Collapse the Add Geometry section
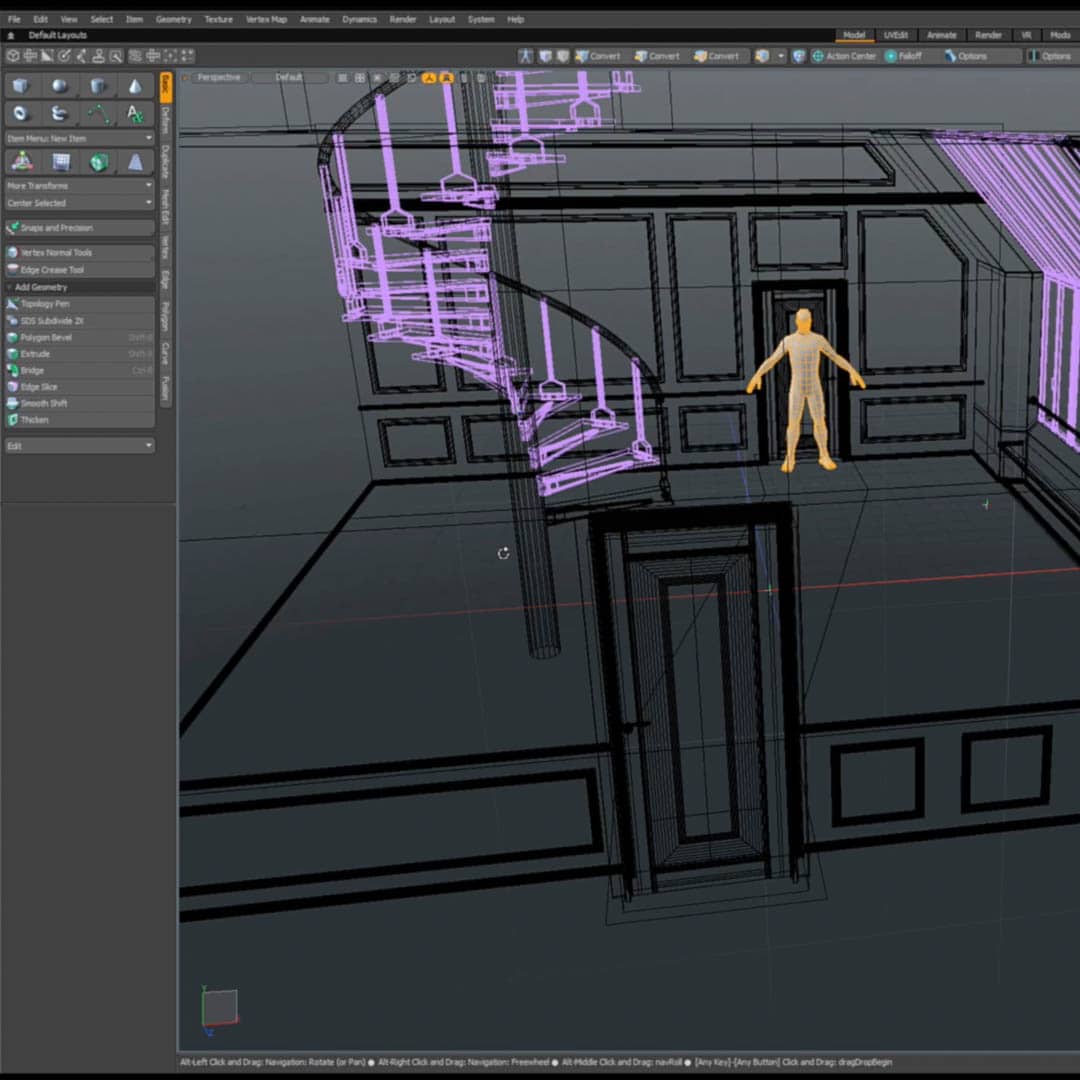This screenshot has width=1080, height=1080. 40,287
